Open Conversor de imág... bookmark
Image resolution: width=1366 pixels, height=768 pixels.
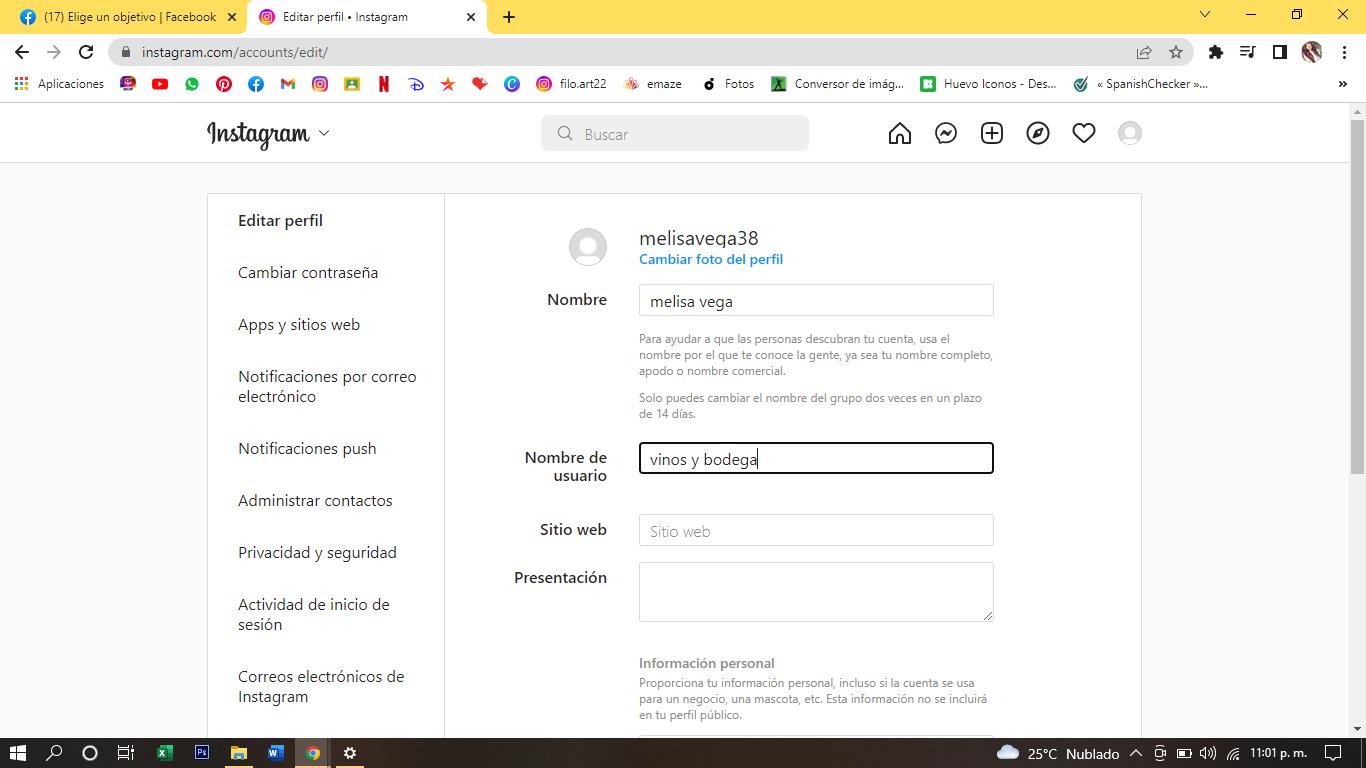[x=837, y=84]
